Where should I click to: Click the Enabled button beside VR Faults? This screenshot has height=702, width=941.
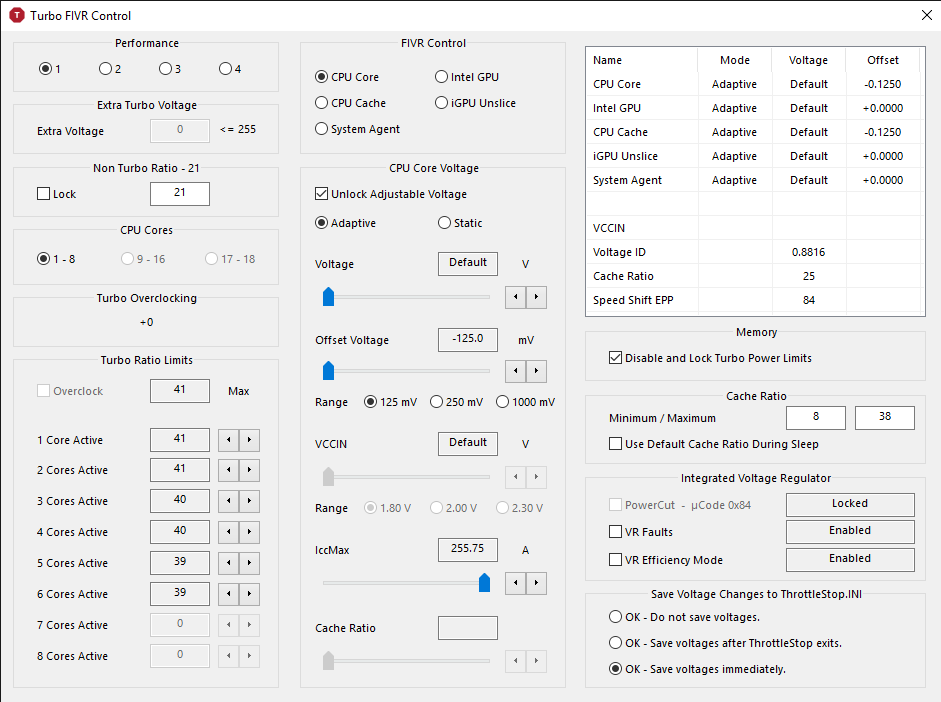[850, 532]
